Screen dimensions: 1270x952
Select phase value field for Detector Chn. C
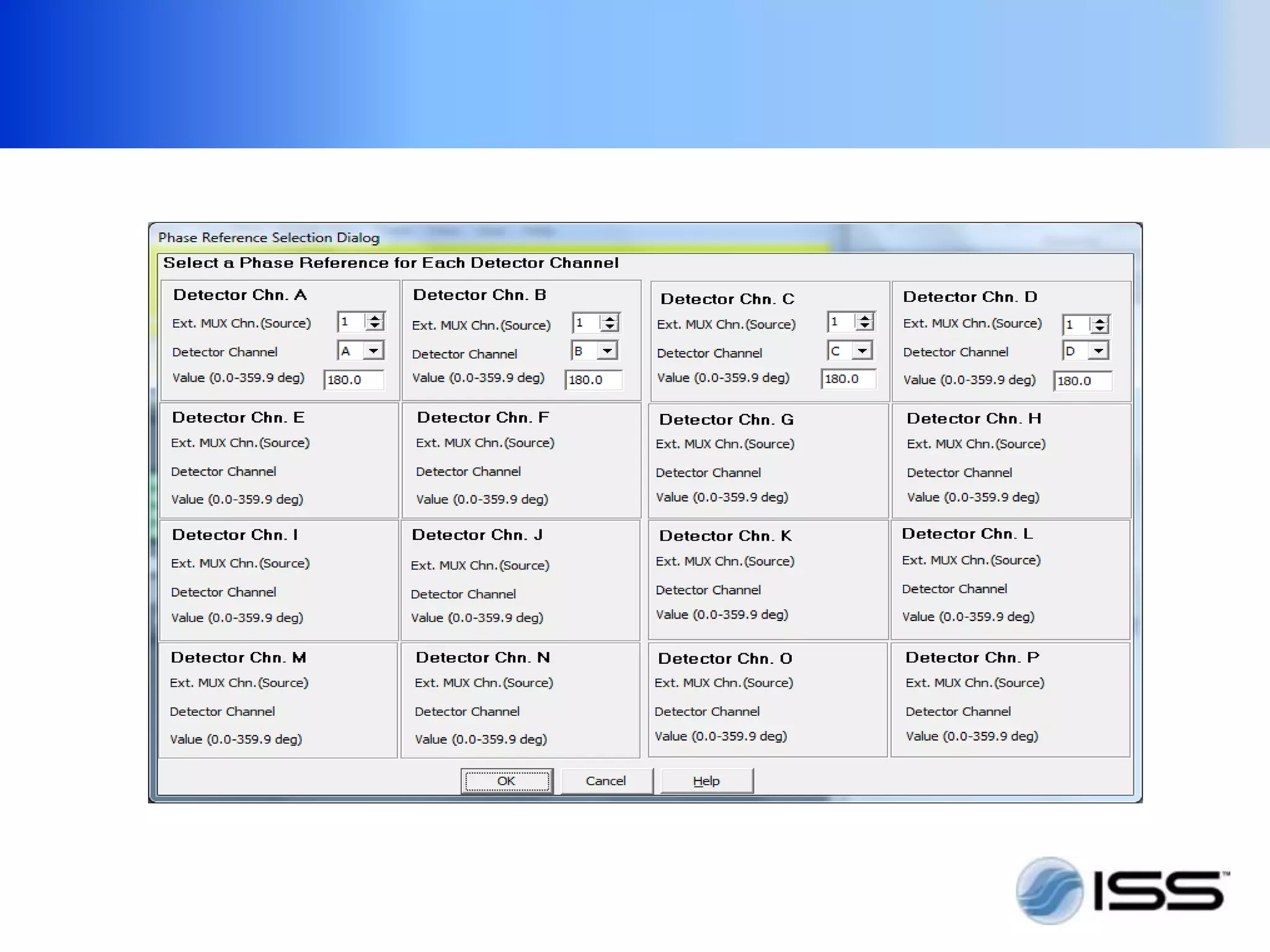click(x=848, y=379)
